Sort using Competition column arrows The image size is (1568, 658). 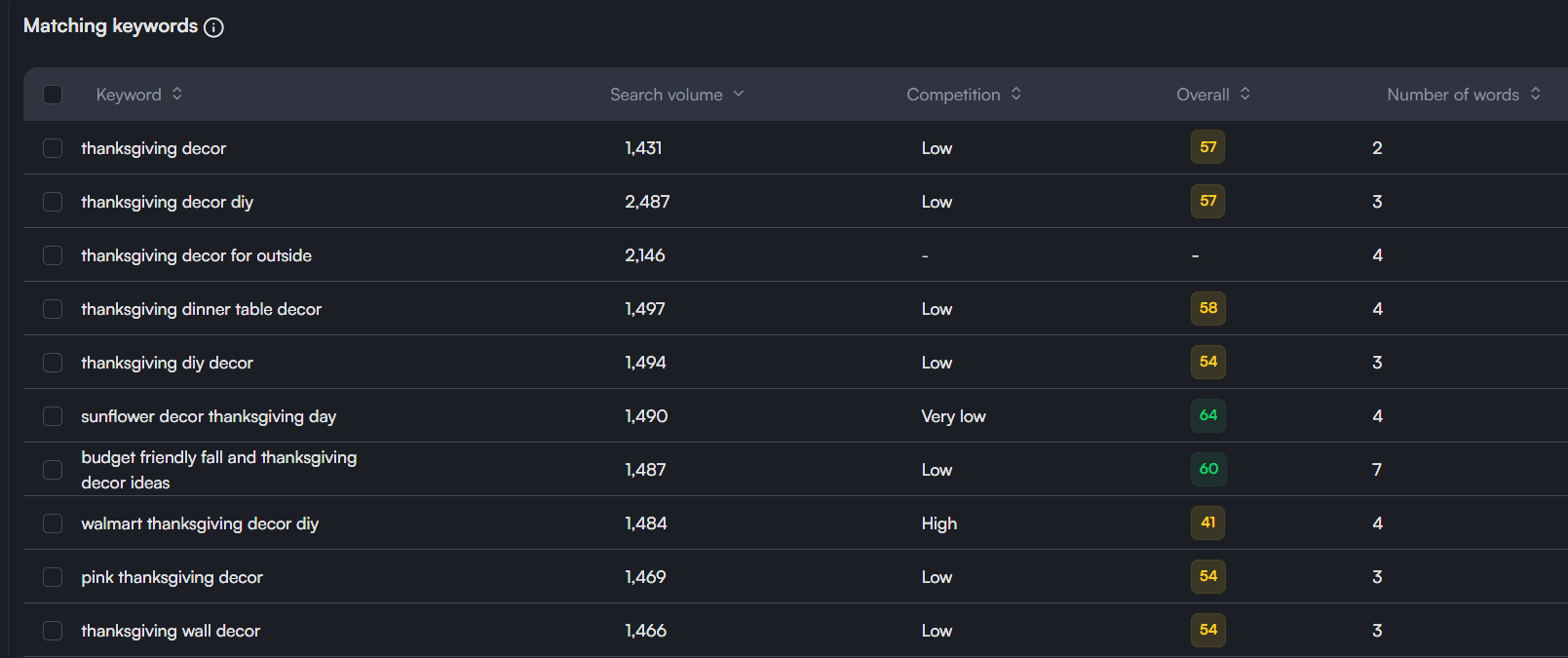tap(1016, 94)
